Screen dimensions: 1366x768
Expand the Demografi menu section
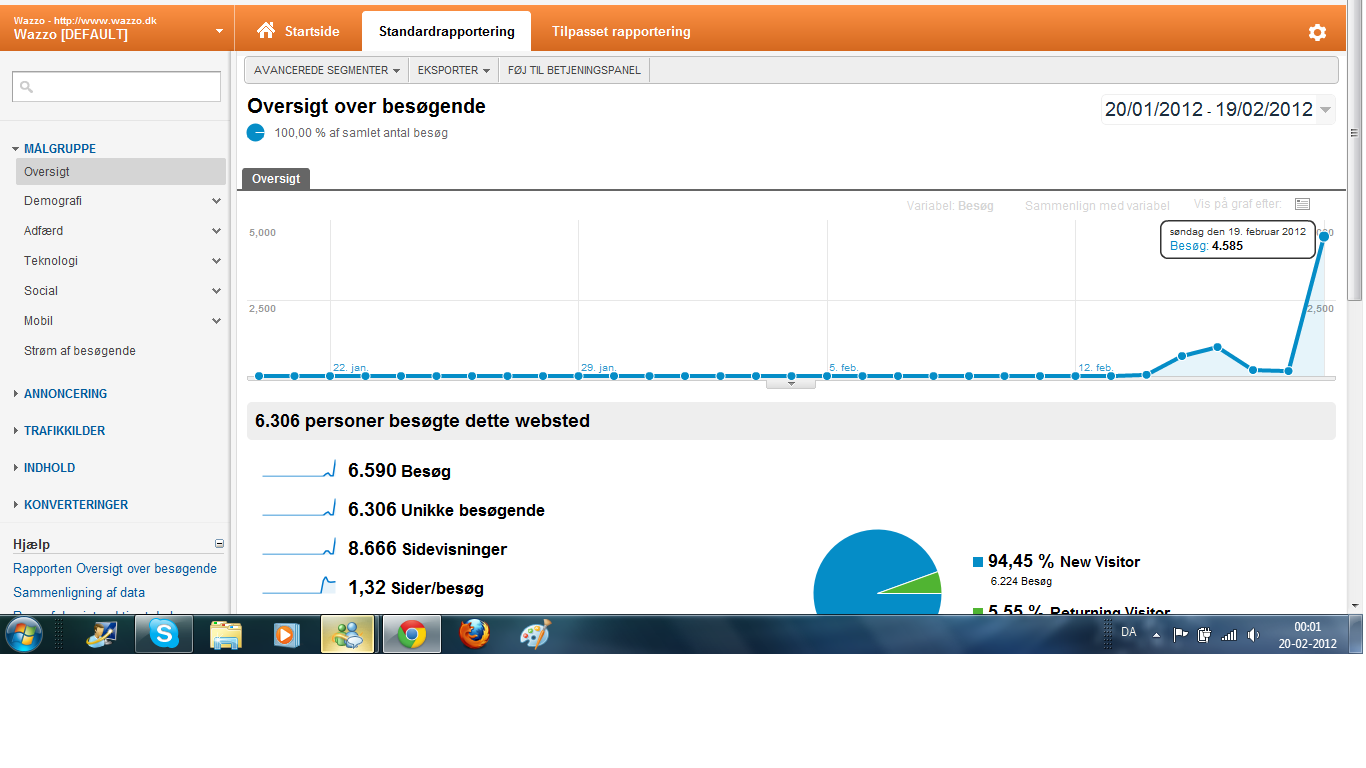tap(216, 201)
